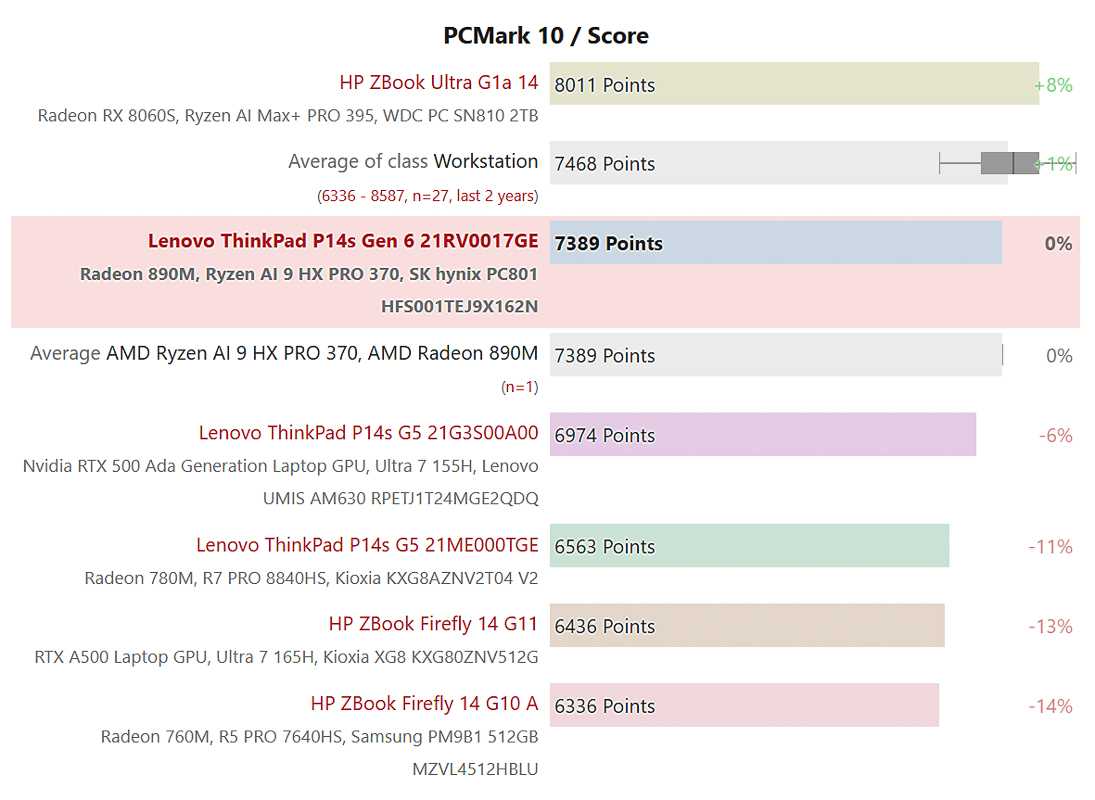This screenshot has width=1095, height=800.
Task: Click the 6563 Points green bar
Action: (749, 545)
